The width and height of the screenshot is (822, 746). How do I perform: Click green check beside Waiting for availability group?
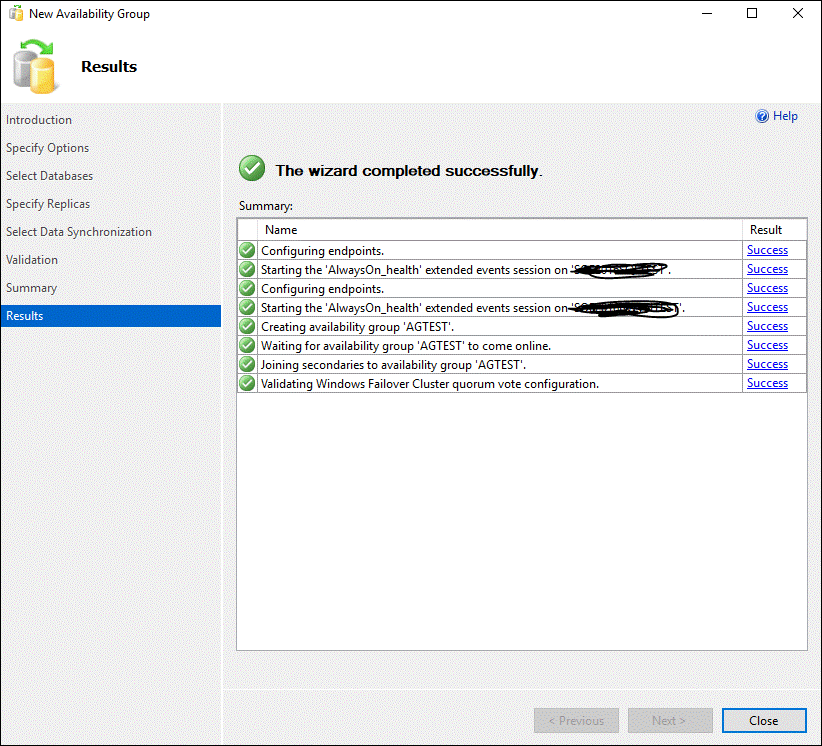pyautogui.click(x=247, y=345)
